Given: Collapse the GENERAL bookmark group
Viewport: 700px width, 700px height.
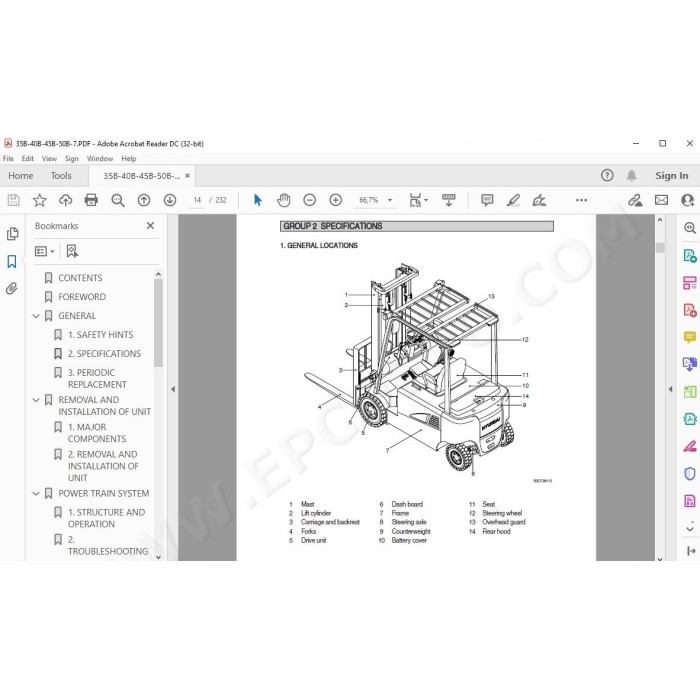Looking at the screenshot, I should 36,316.
